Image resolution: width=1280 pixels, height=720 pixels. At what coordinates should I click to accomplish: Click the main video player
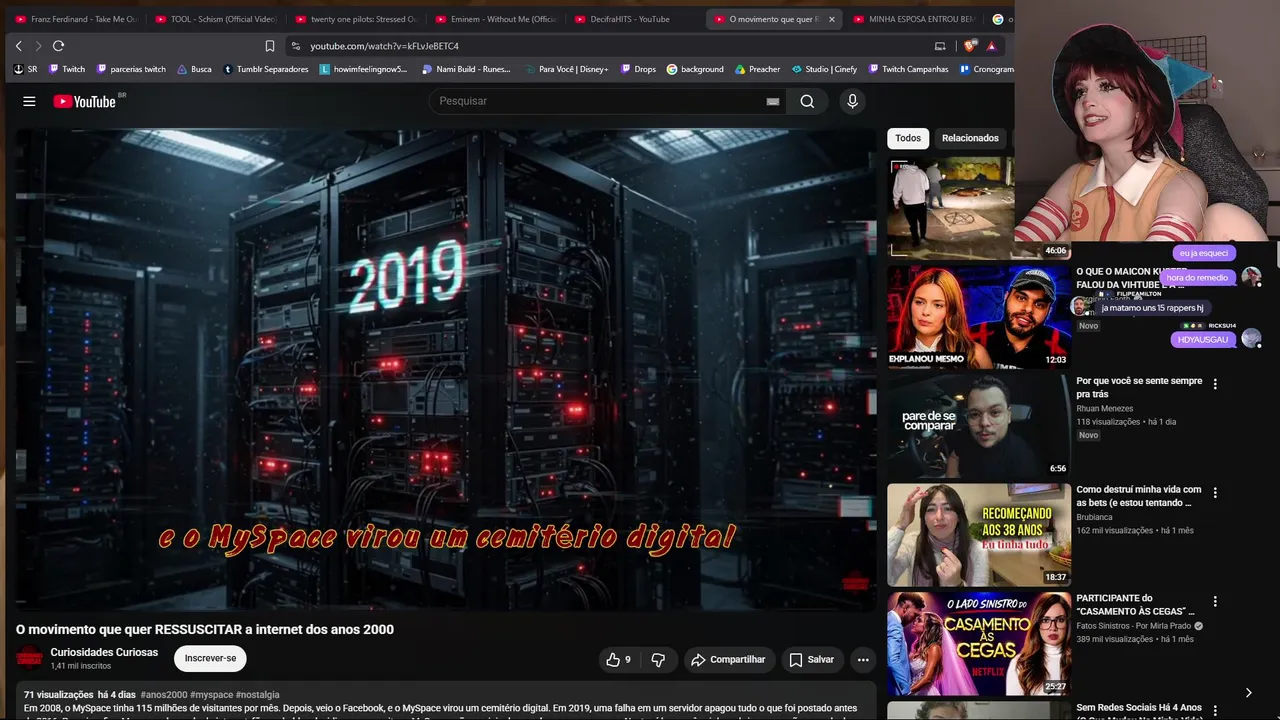(x=446, y=369)
